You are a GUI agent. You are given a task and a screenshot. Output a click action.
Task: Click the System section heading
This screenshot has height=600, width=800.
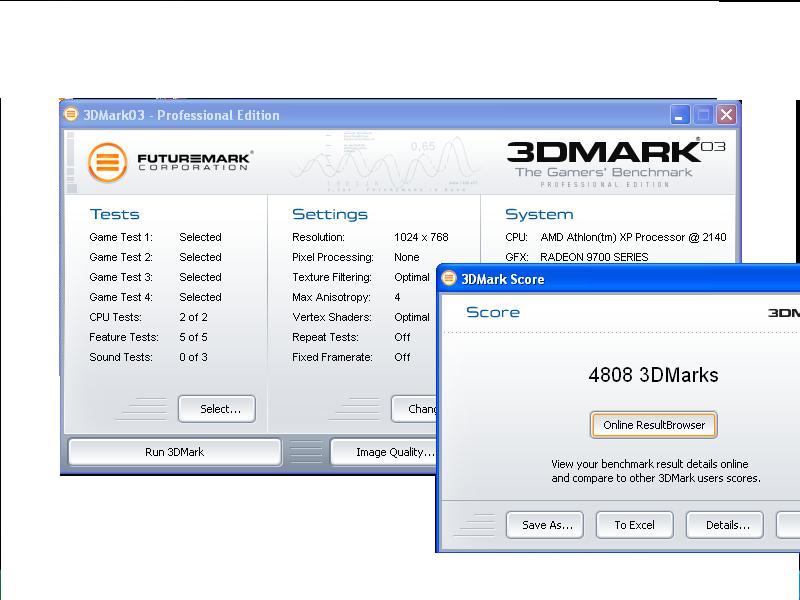[539, 214]
